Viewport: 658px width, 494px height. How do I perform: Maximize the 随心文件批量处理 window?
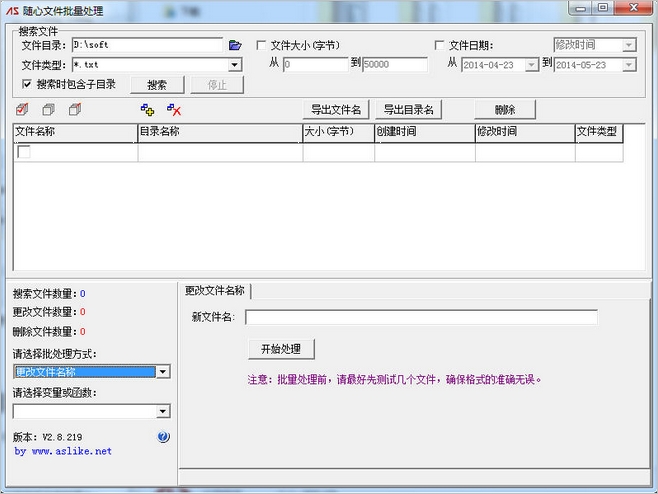click(603, 8)
